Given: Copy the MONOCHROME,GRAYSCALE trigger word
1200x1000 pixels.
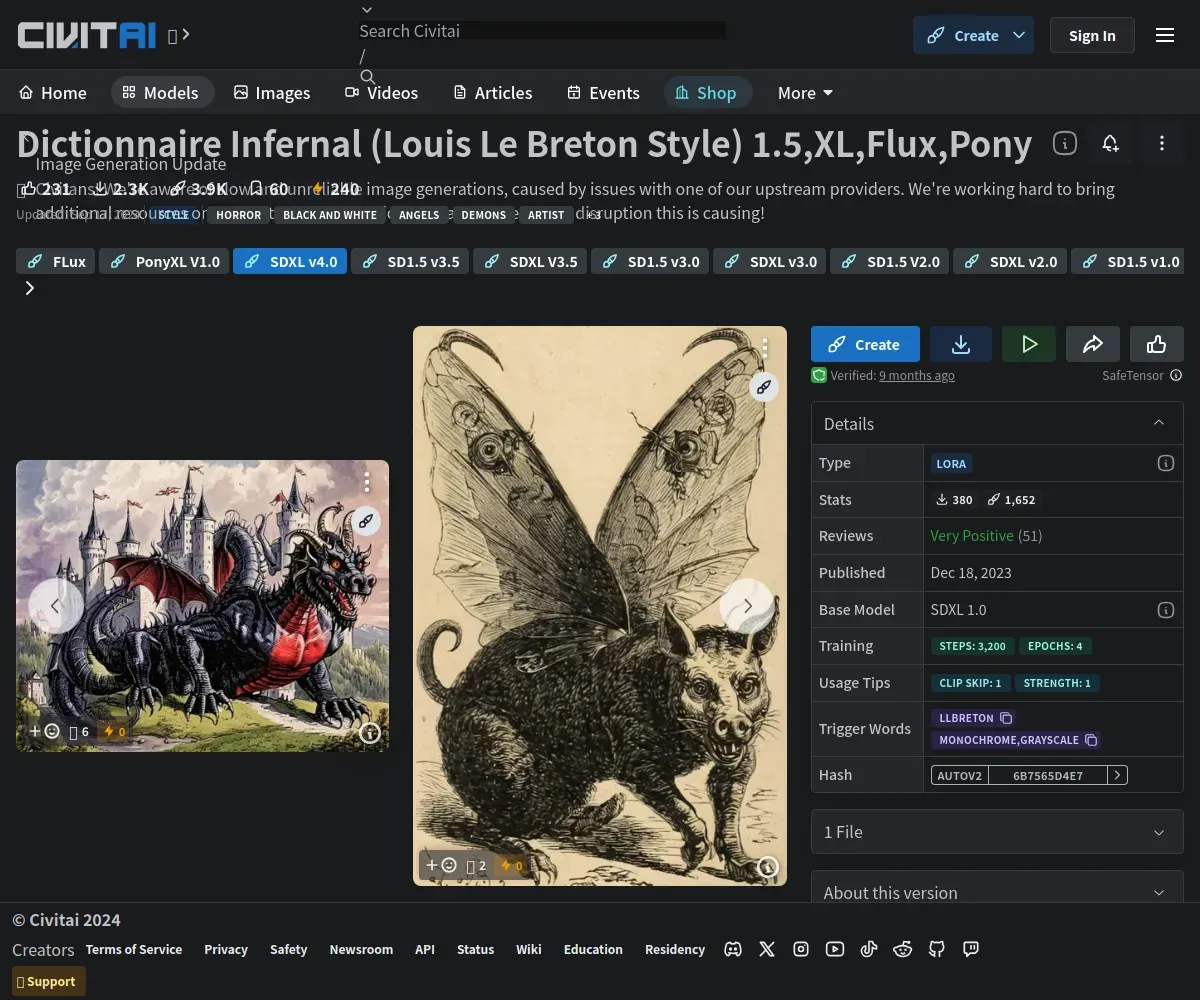Looking at the screenshot, I should coord(1091,740).
